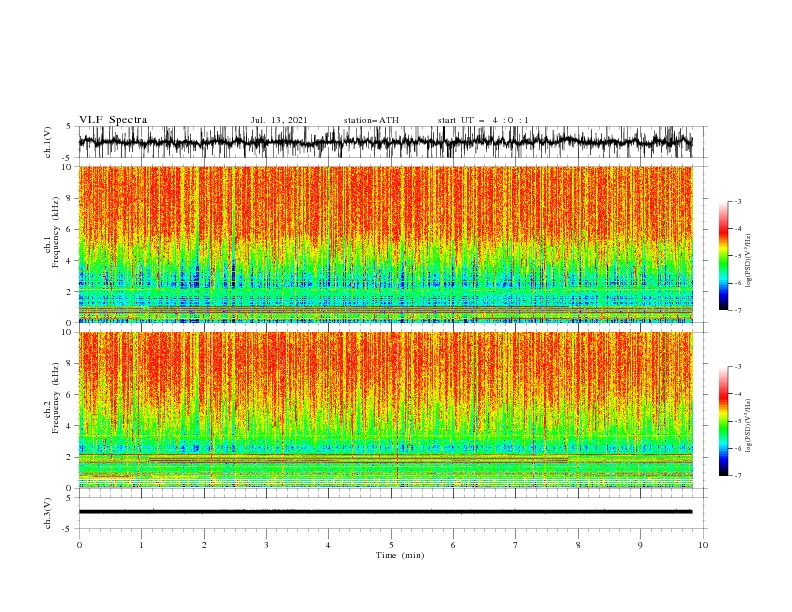
Task: Click the '-5' tick on ch.2 colorbar
Action: [737, 421]
